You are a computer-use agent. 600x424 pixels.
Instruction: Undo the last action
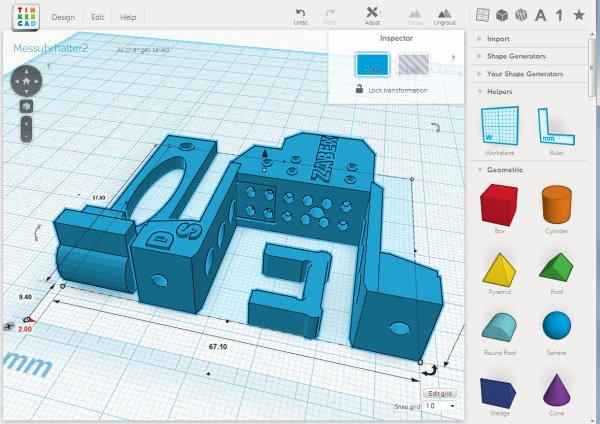[300, 17]
